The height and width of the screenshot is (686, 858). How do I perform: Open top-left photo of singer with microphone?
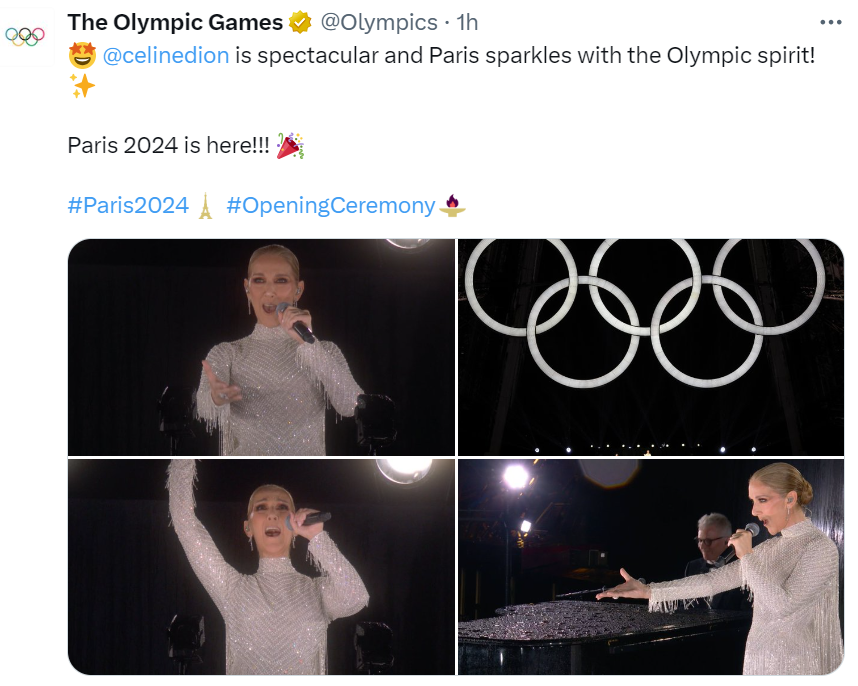pyautogui.click(x=262, y=347)
